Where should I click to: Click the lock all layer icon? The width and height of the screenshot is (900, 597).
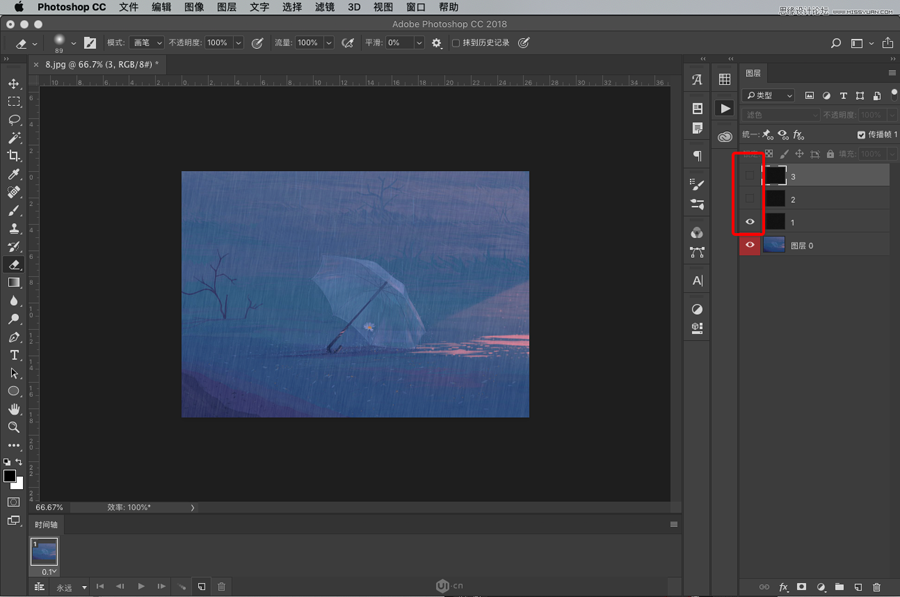[830, 154]
